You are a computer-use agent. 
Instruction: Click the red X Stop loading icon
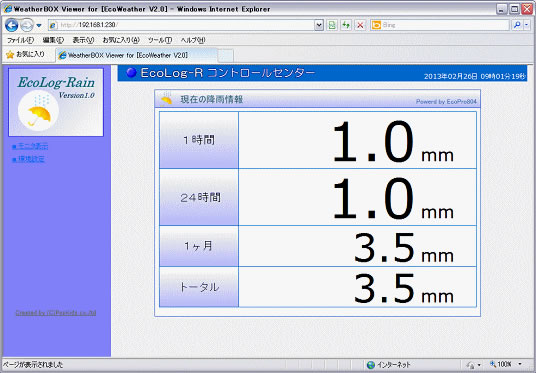[360, 25]
